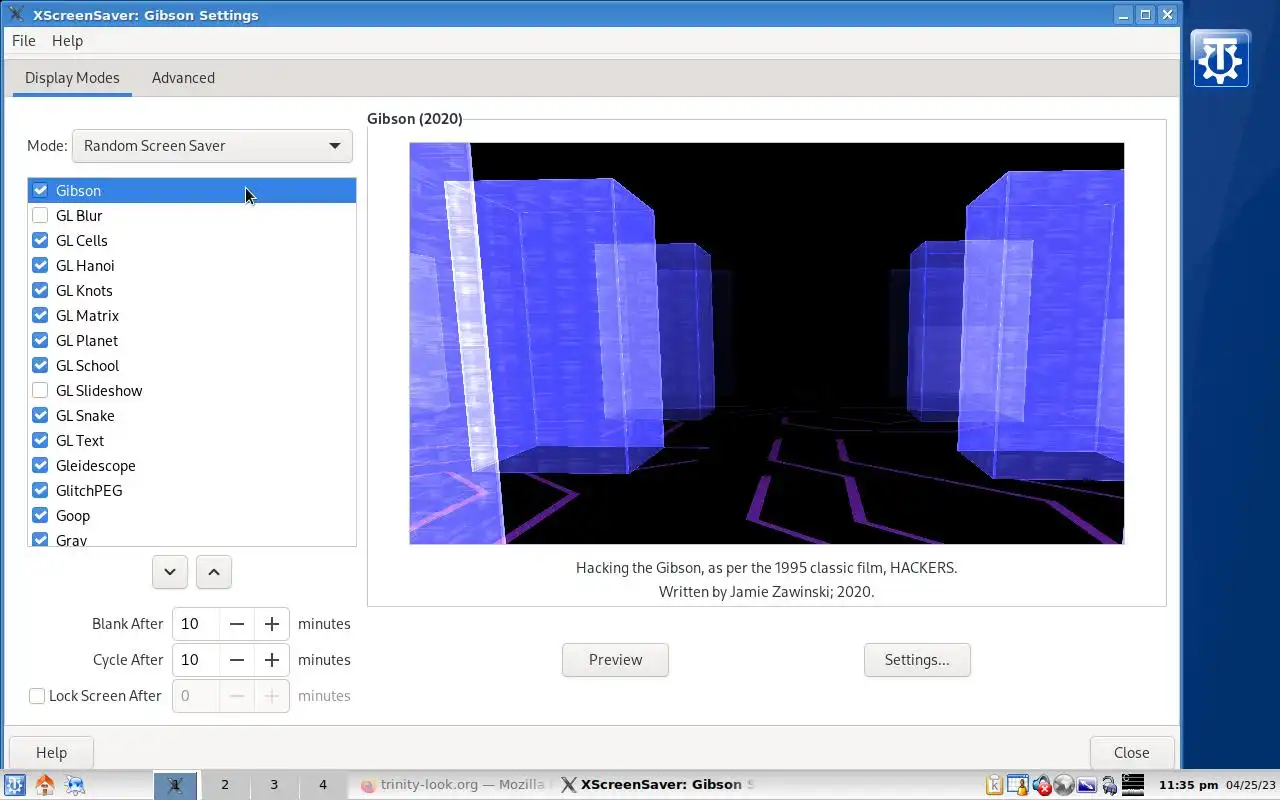
Task: Enable the GL Blur checkbox
Action: [x=40, y=215]
